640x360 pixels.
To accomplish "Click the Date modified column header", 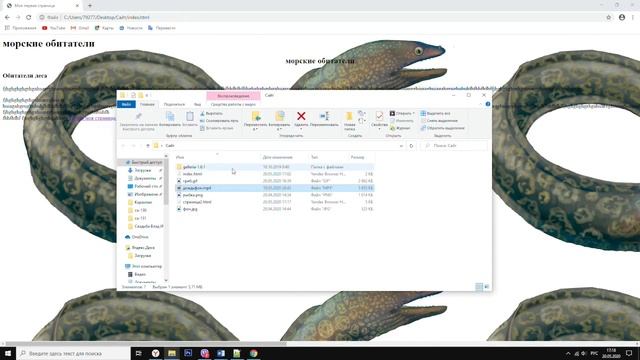I will click(278, 157).
